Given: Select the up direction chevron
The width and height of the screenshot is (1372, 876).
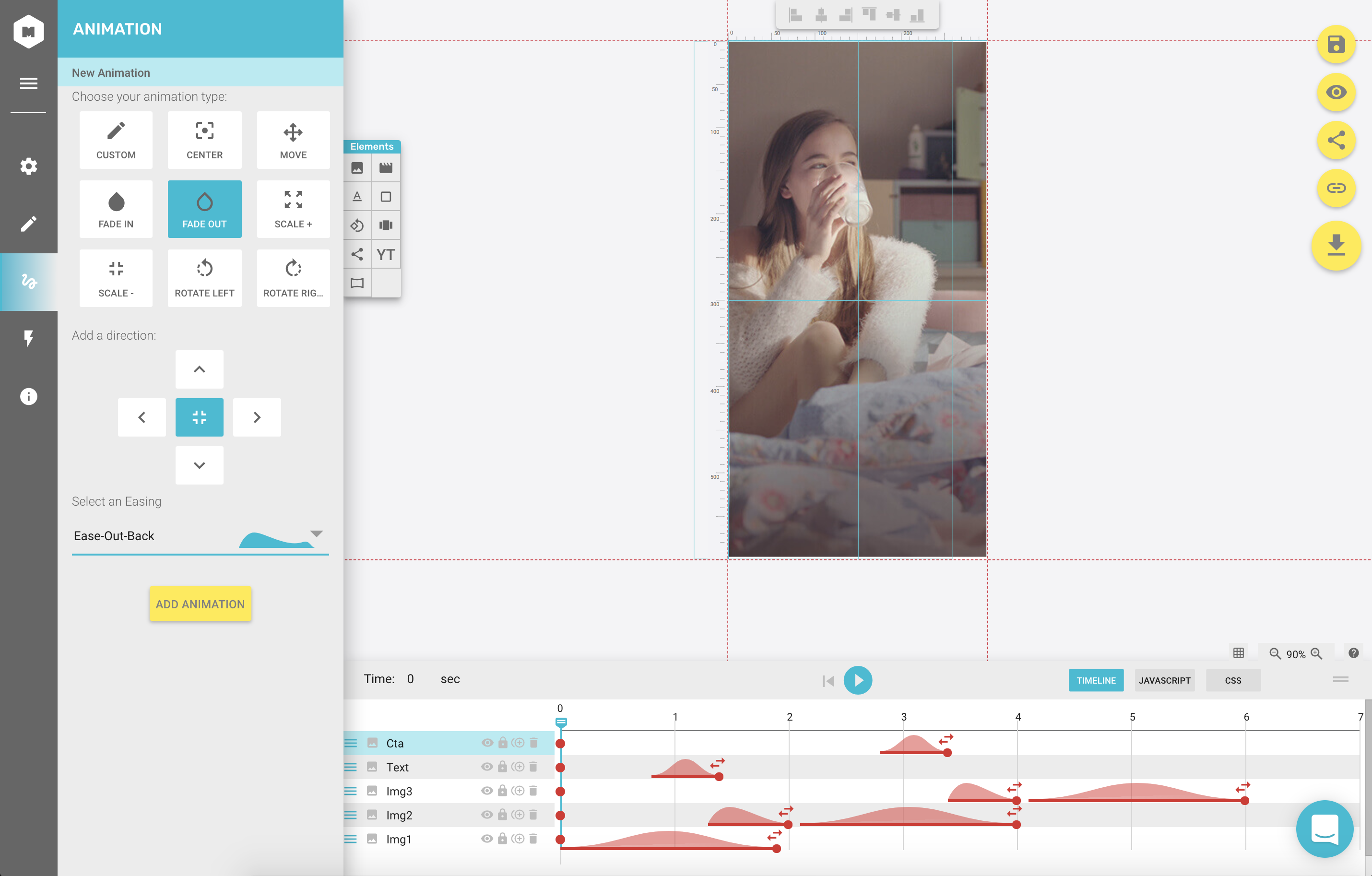Looking at the screenshot, I should coord(199,369).
